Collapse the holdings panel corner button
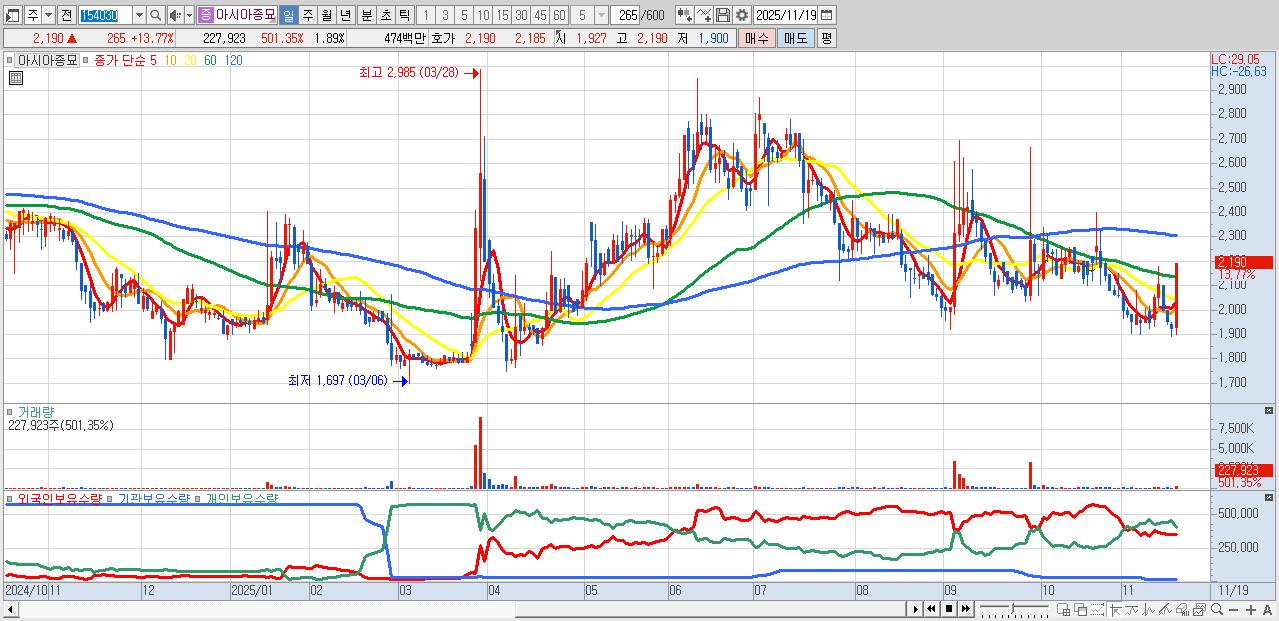1279x621 pixels. point(1270,497)
